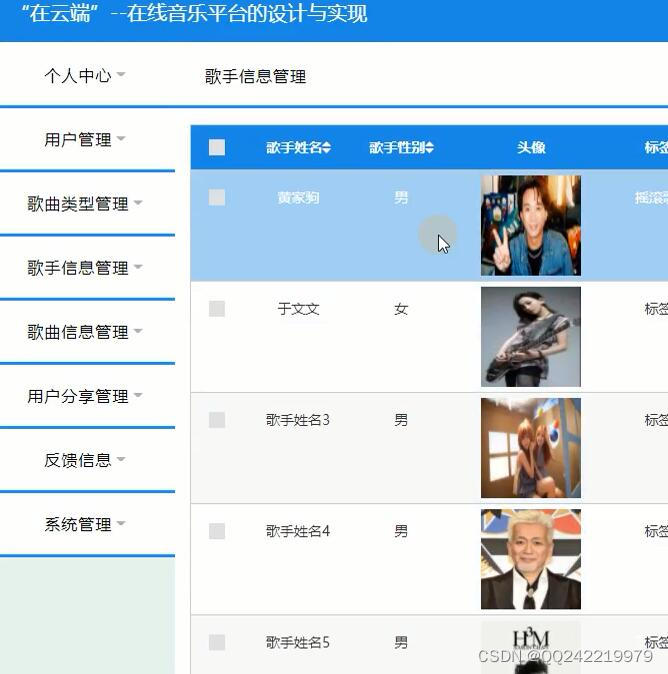Expand the 用户管理 menu arrow
Image resolution: width=668 pixels, height=674 pixels.
(121, 138)
